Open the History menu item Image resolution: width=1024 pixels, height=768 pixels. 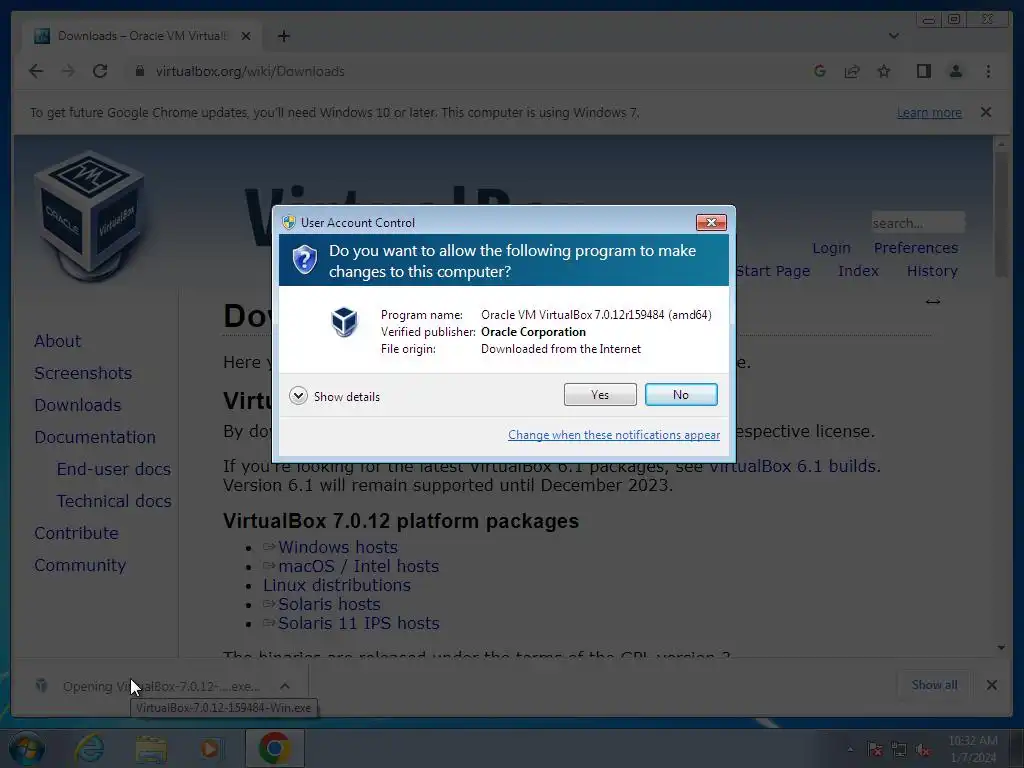point(932,271)
